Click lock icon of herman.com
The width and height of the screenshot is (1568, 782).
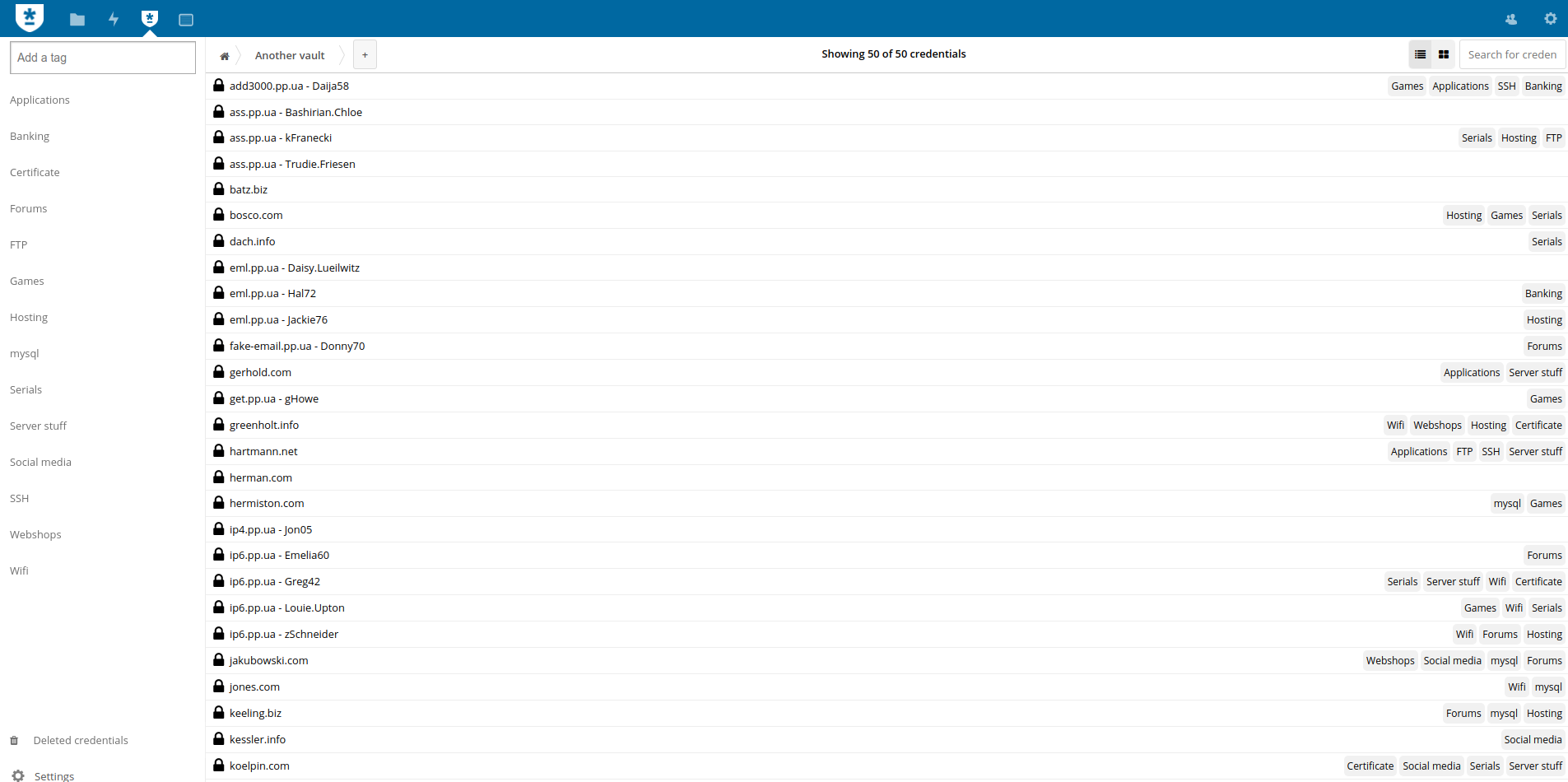click(x=218, y=477)
